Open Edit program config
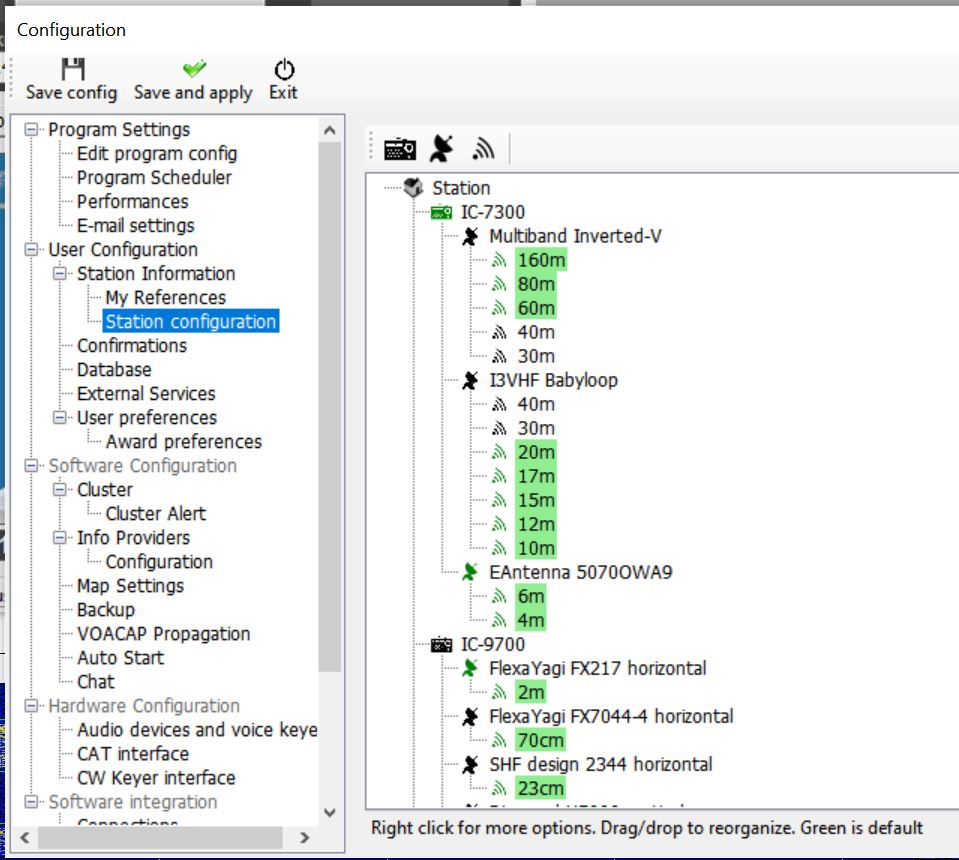The height and width of the screenshot is (860, 959). [x=157, y=154]
